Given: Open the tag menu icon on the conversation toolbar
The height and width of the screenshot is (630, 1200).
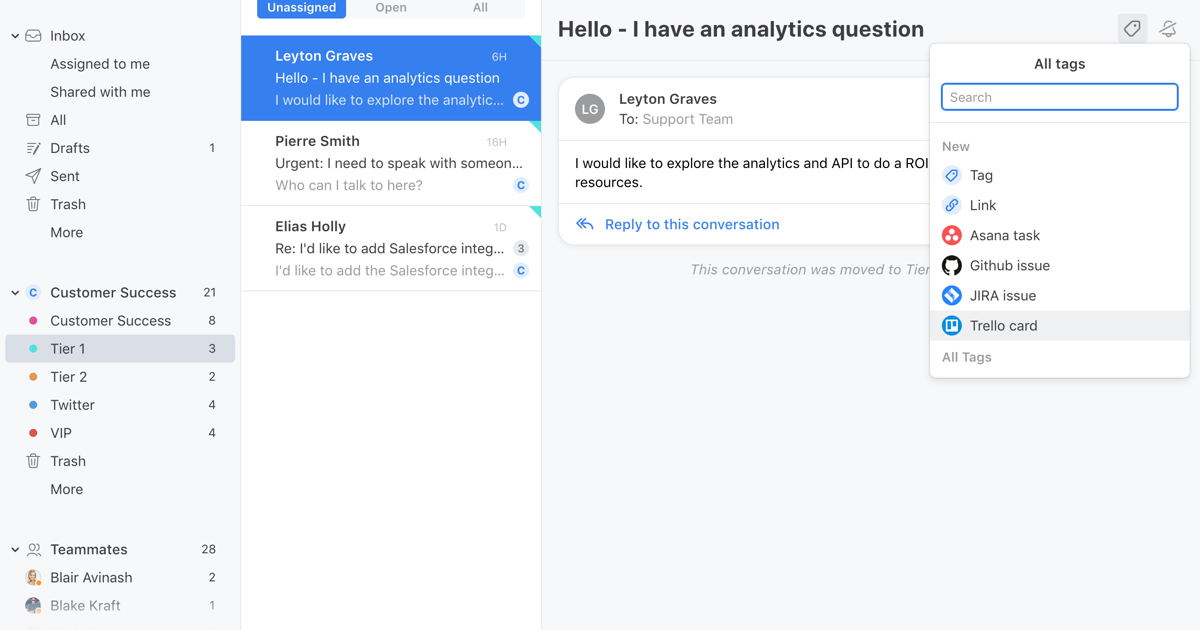Looking at the screenshot, I should click(x=1132, y=29).
